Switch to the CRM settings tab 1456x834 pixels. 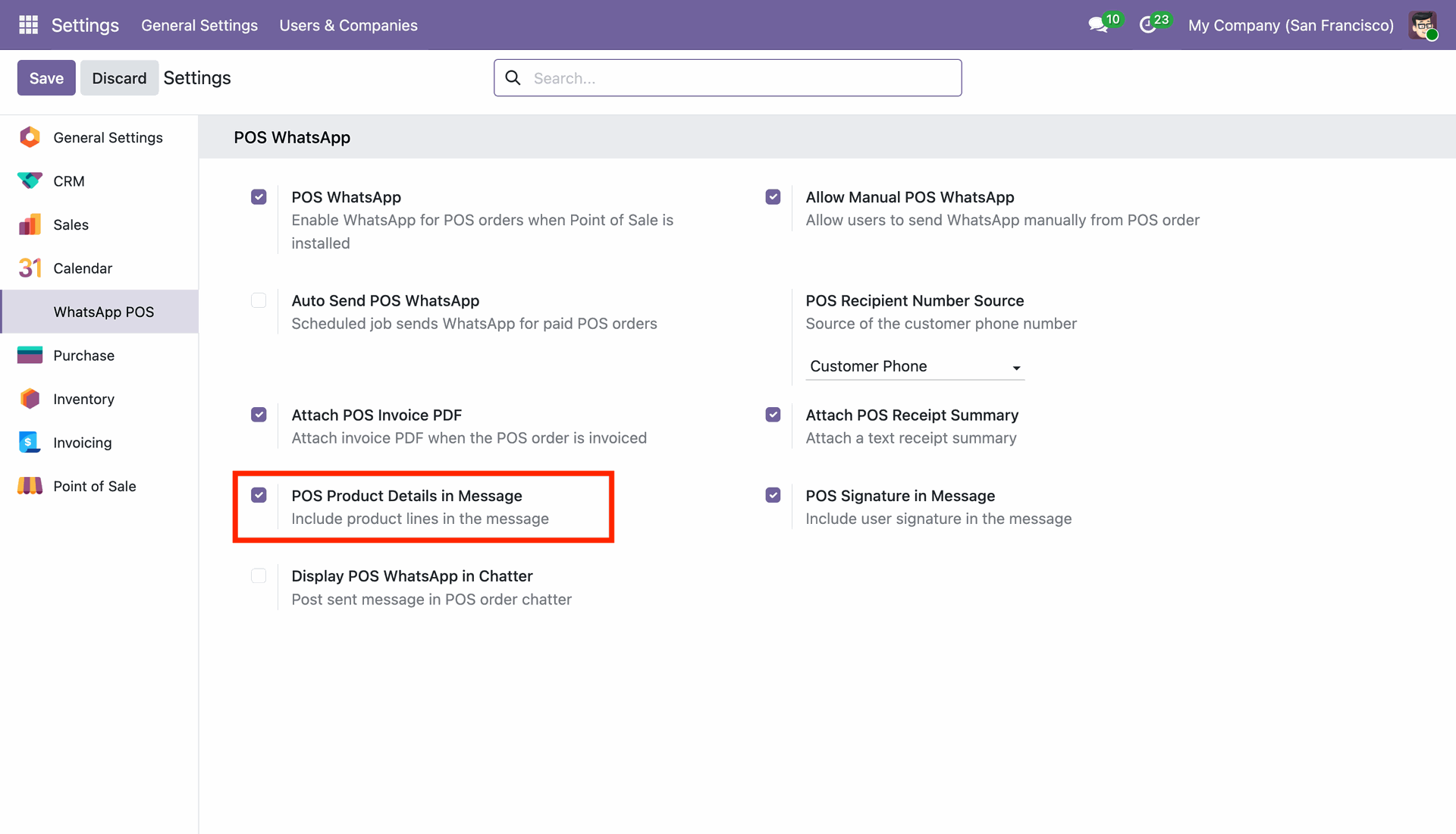pyautogui.click(x=99, y=181)
